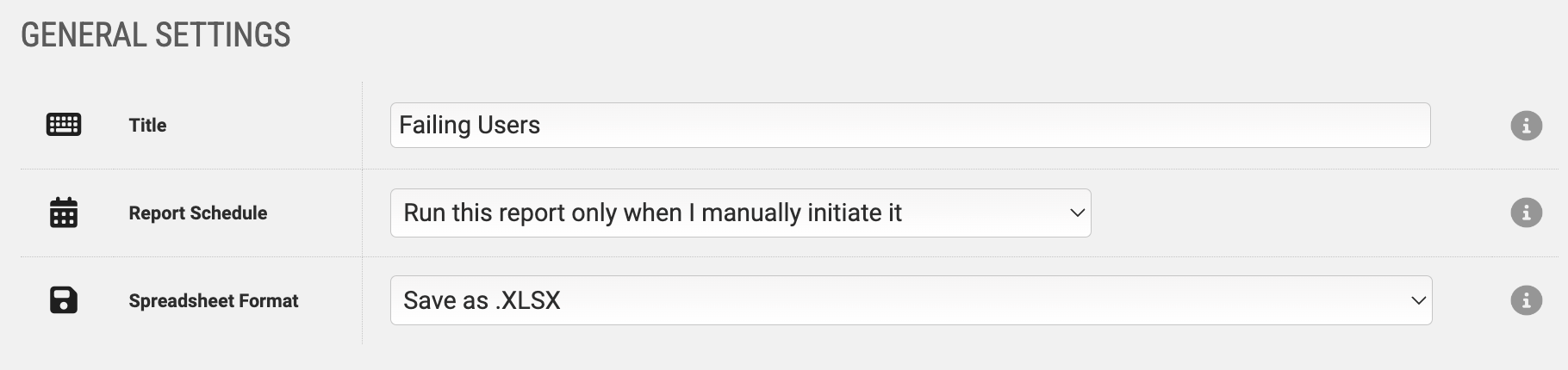Open the info icon for the Title row
The width and height of the screenshot is (1568, 370).
coord(1526,126)
